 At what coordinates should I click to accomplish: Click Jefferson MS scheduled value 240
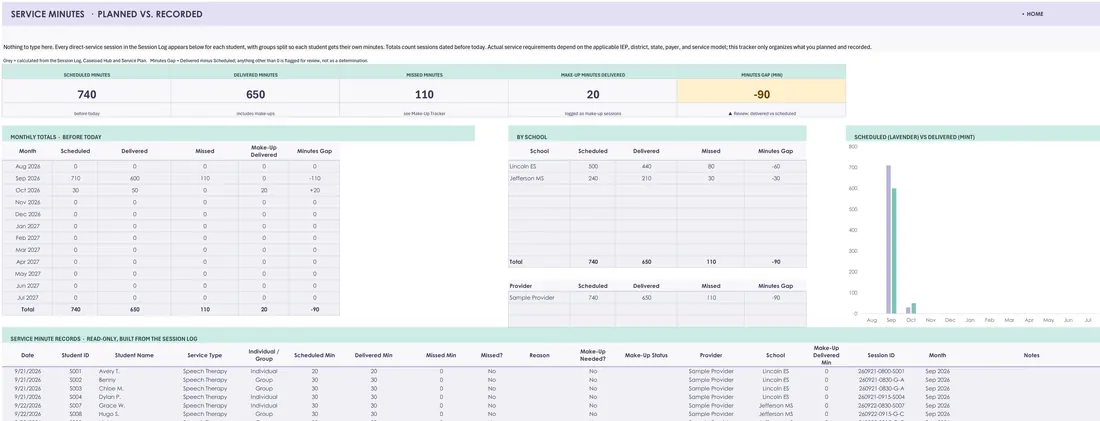coord(593,178)
